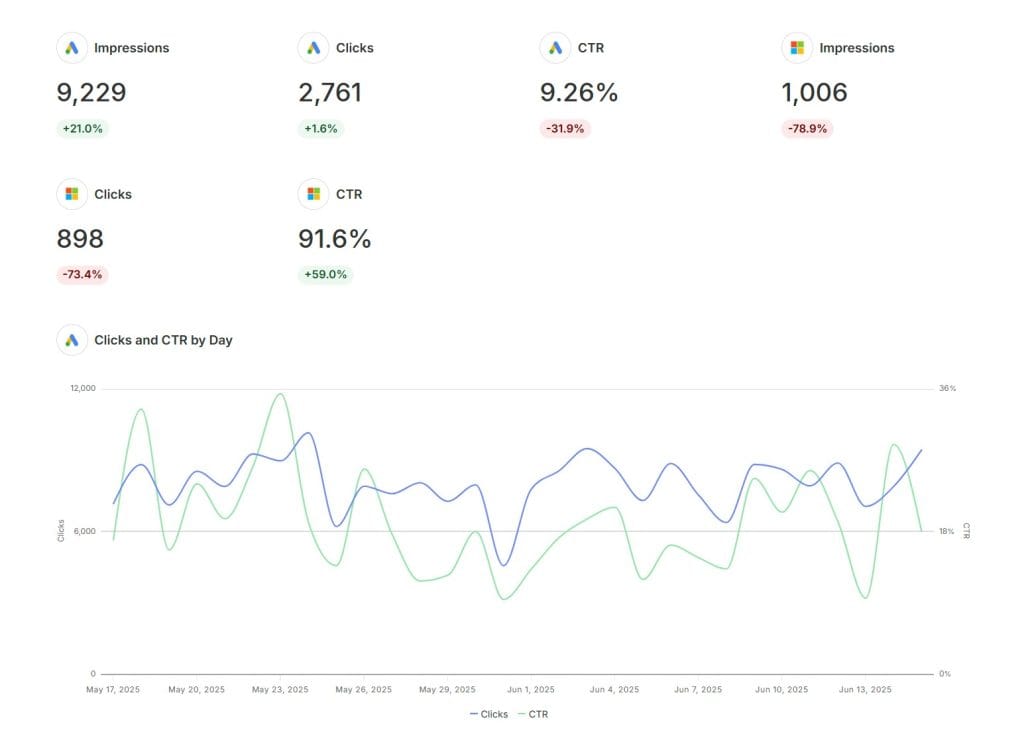
Task: Click the Google Ads icon beside Clicks
Action: (313, 48)
